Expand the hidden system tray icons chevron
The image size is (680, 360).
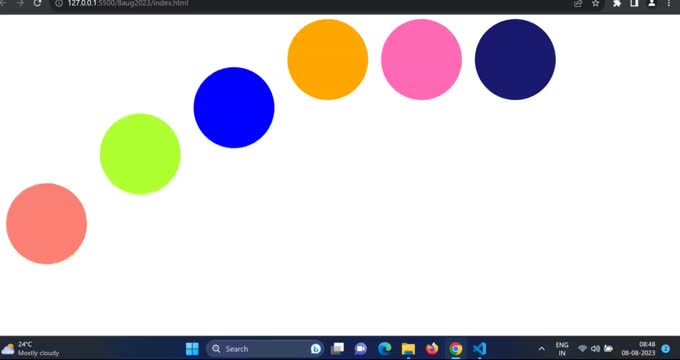click(541, 349)
